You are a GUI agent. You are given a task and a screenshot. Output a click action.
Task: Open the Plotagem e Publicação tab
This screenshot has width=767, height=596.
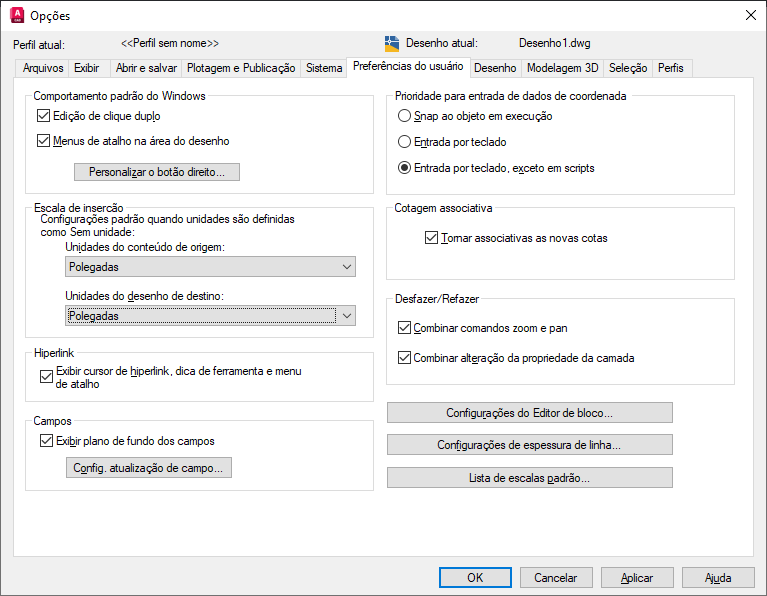coord(241,68)
